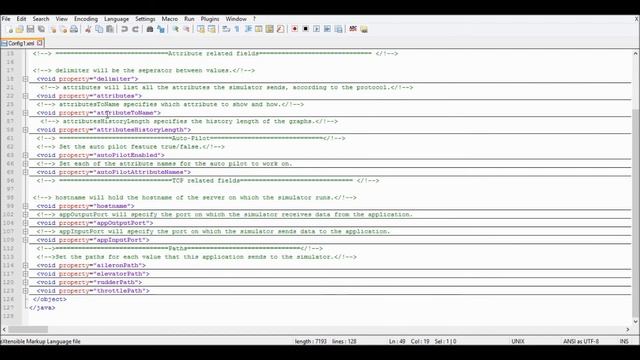The width and height of the screenshot is (640, 360).
Task: Open the Search menu
Action: click(x=41, y=19)
